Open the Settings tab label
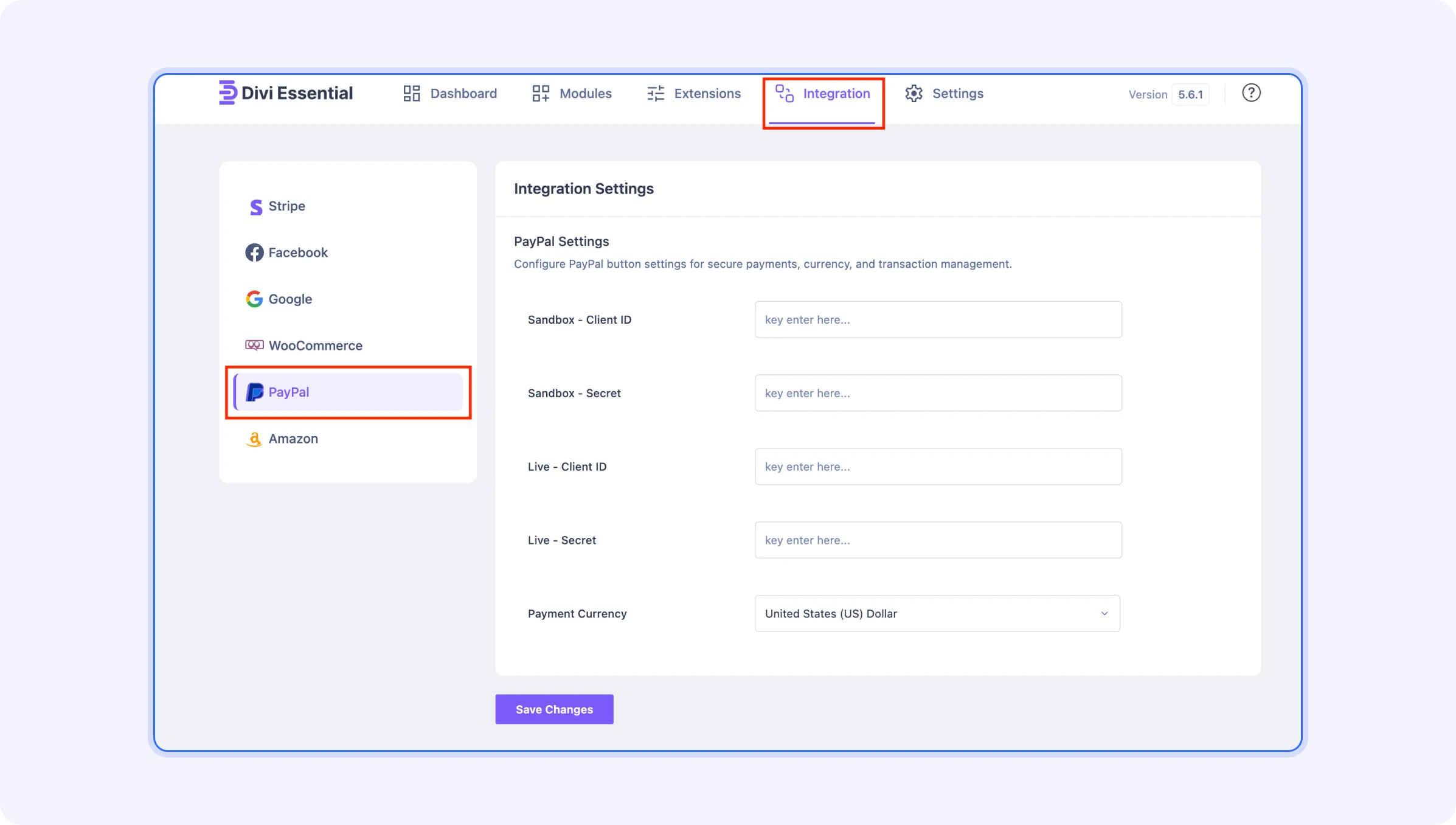The width and height of the screenshot is (1456, 825). (x=957, y=93)
